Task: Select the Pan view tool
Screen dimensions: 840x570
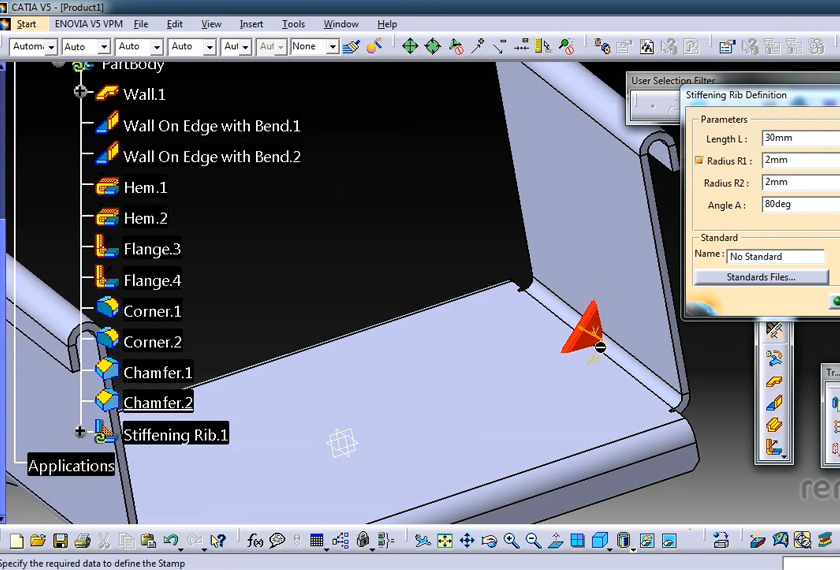Action: 467,541
